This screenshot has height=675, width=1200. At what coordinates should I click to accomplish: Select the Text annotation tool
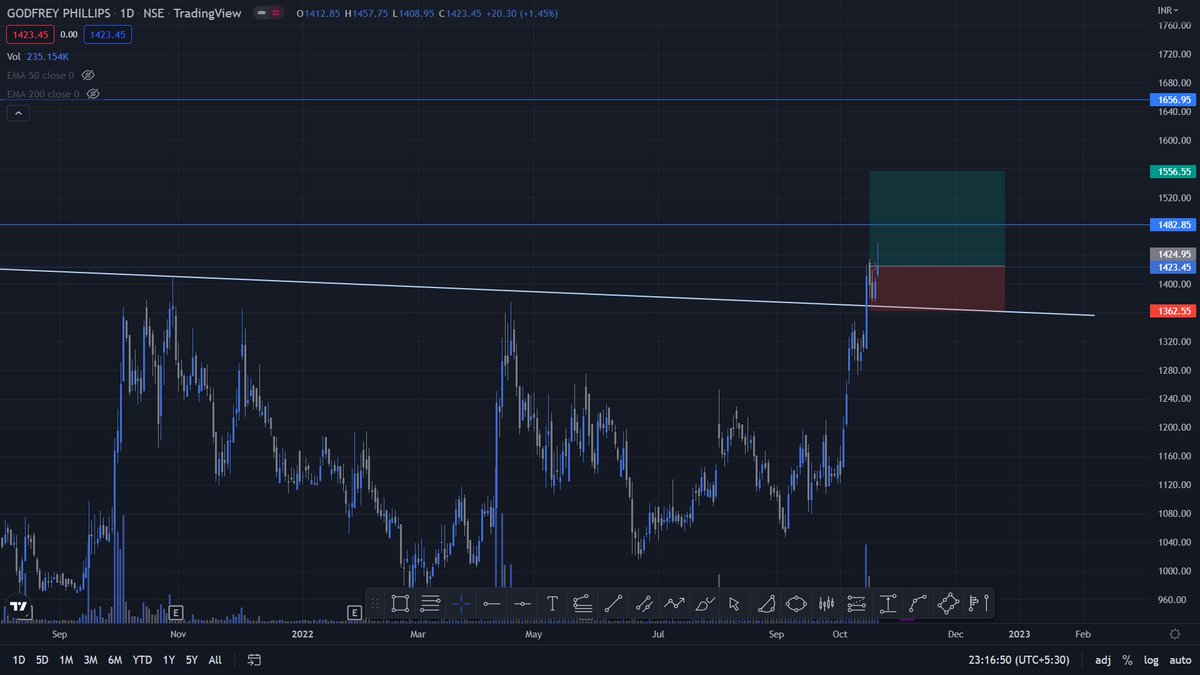(x=552, y=603)
